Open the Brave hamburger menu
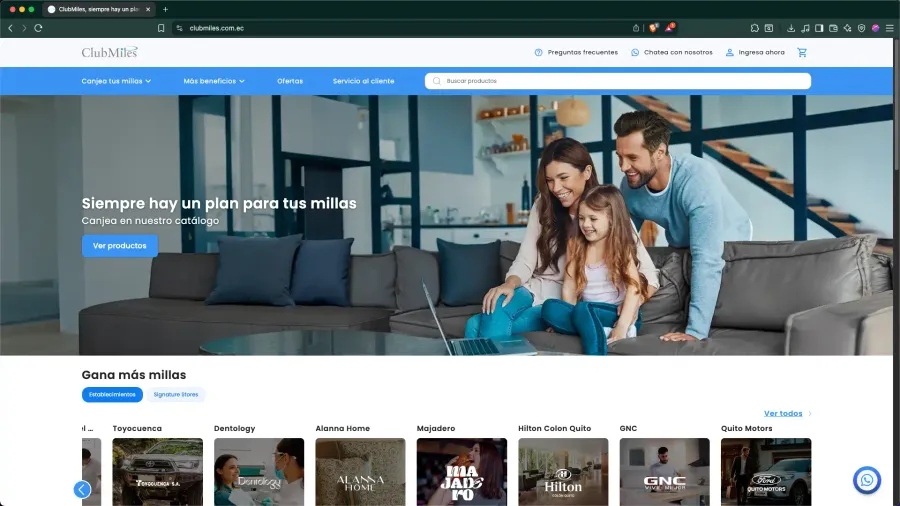 point(889,28)
